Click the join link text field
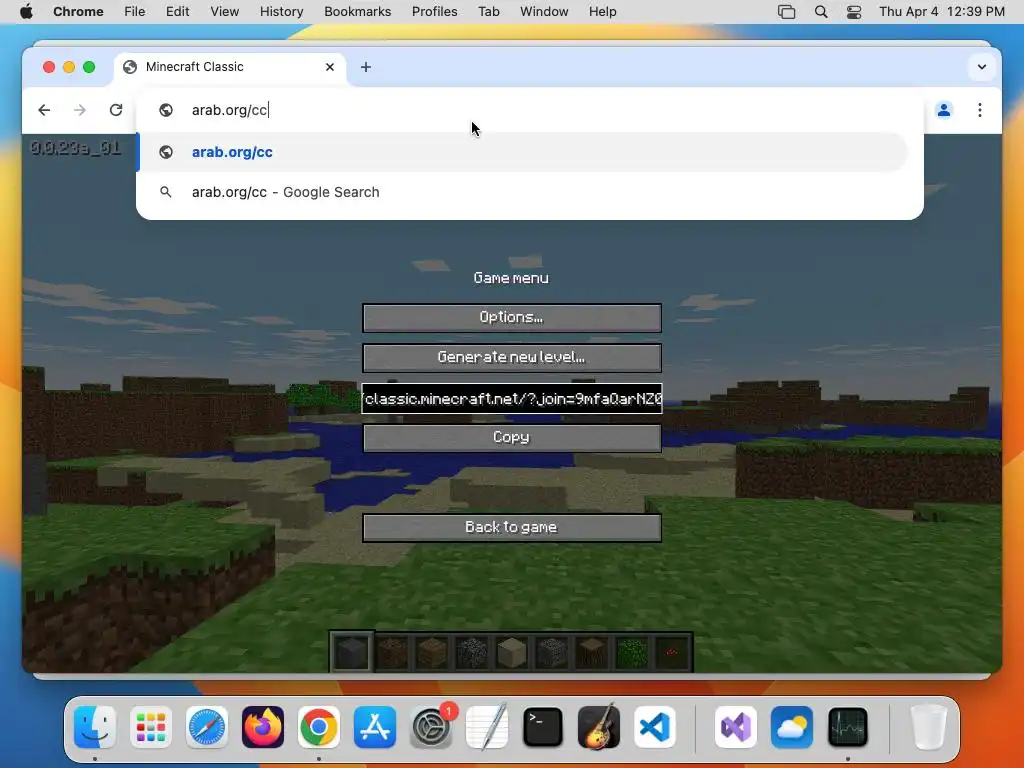Image resolution: width=1024 pixels, height=768 pixels. pyautogui.click(x=511, y=398)
